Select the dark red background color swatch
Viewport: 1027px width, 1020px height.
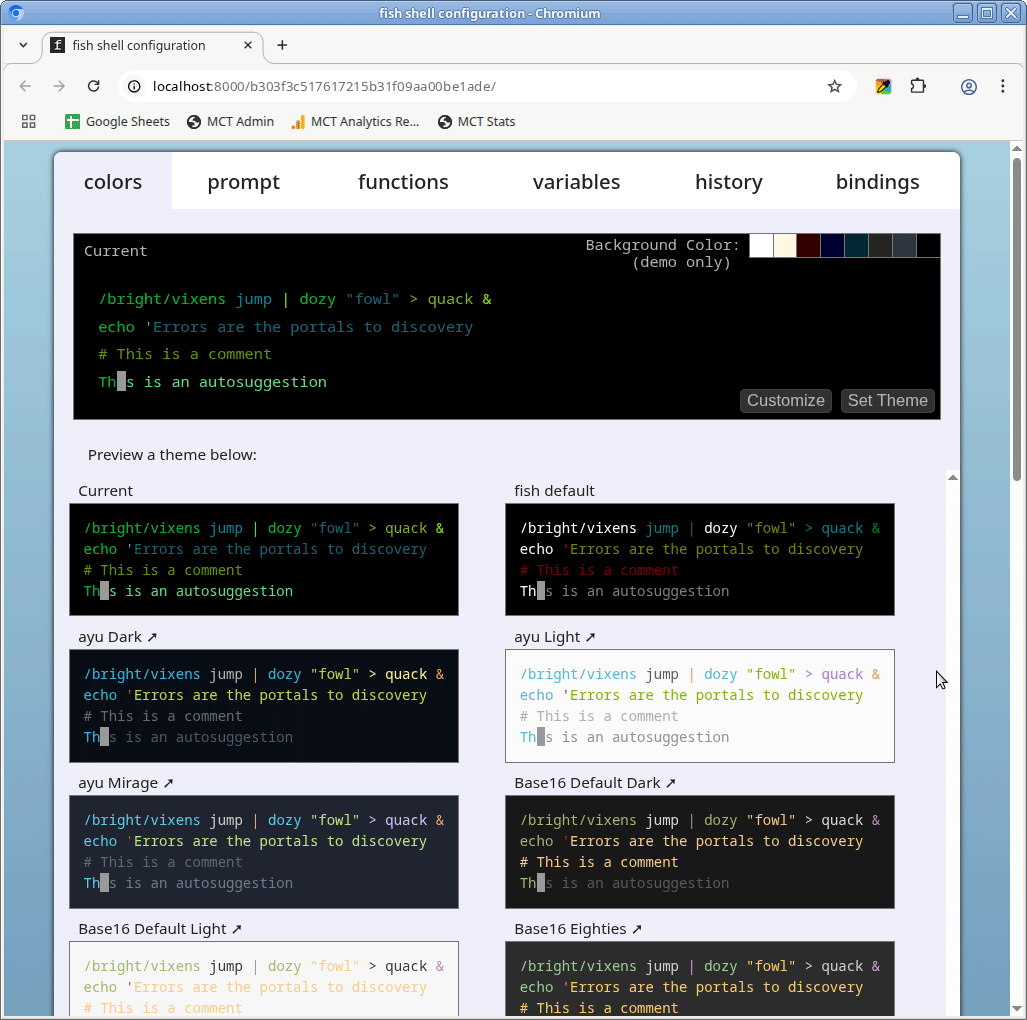[x=810, y=246]
